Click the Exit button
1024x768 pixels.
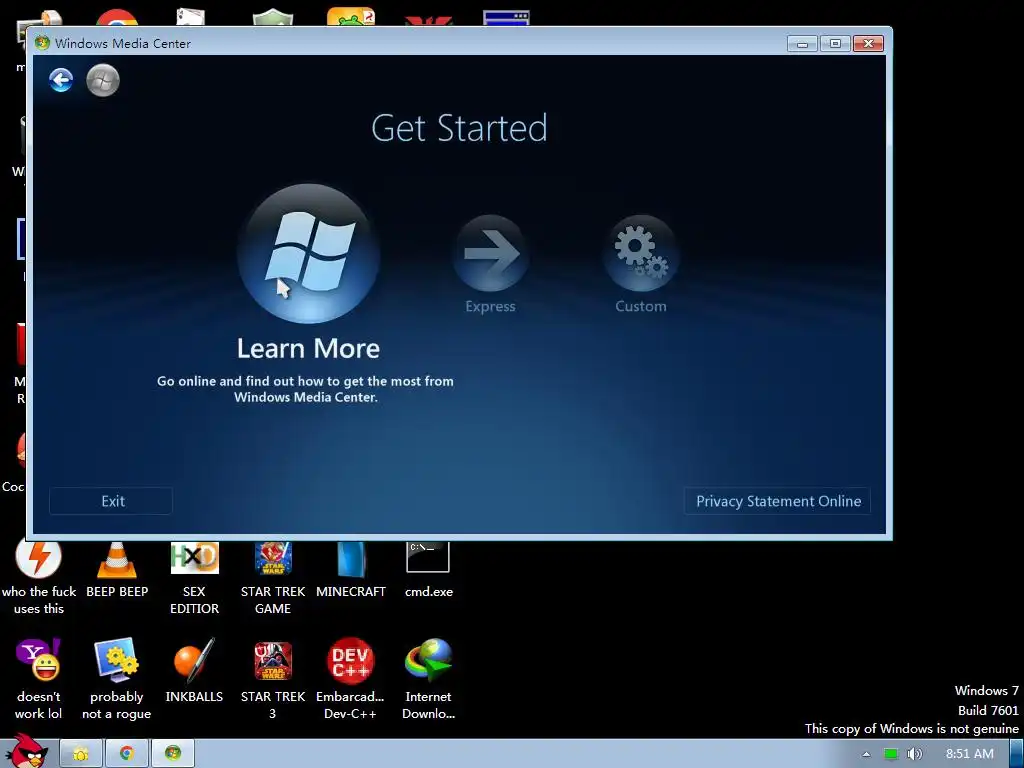111,501
